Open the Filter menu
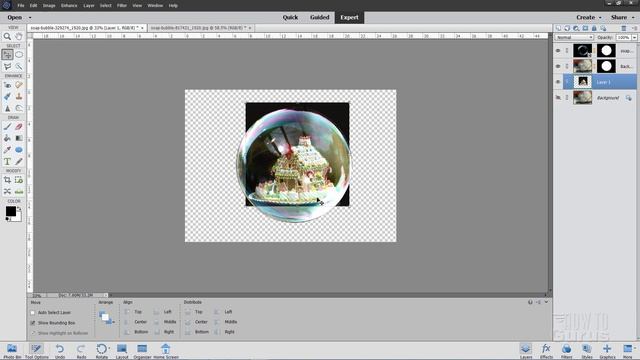Image resolution: width=640 pixels, height=360 pixels. (x=122, y=6)
